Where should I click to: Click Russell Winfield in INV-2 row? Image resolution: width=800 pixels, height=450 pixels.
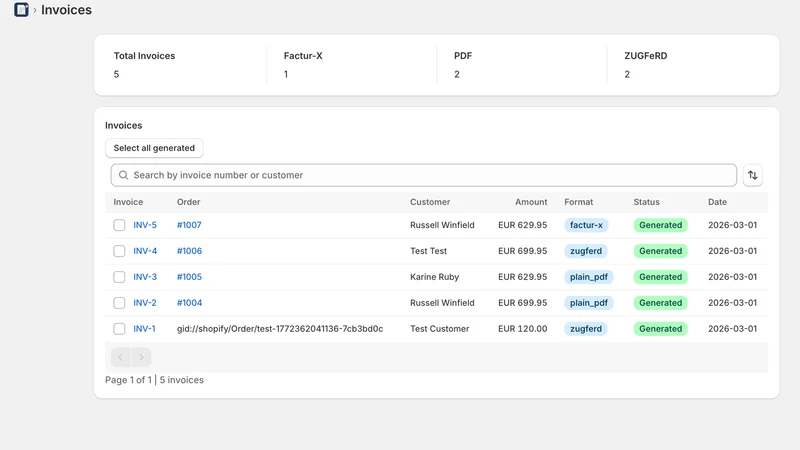pos(442,303)
